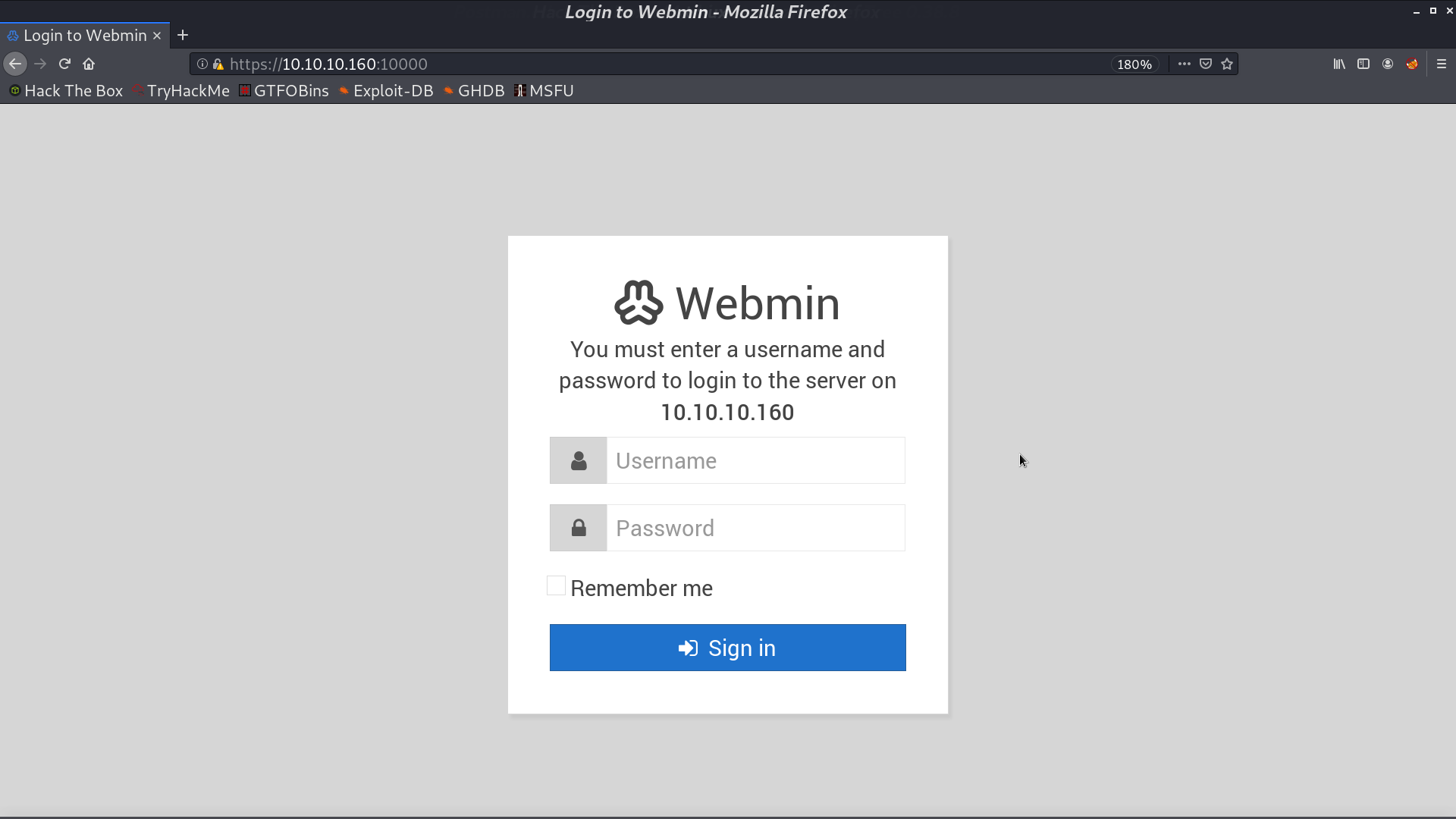This screenshot has height=819, width=1456.
Task: Open Firefox account icon
Action: pos(1388,64)
